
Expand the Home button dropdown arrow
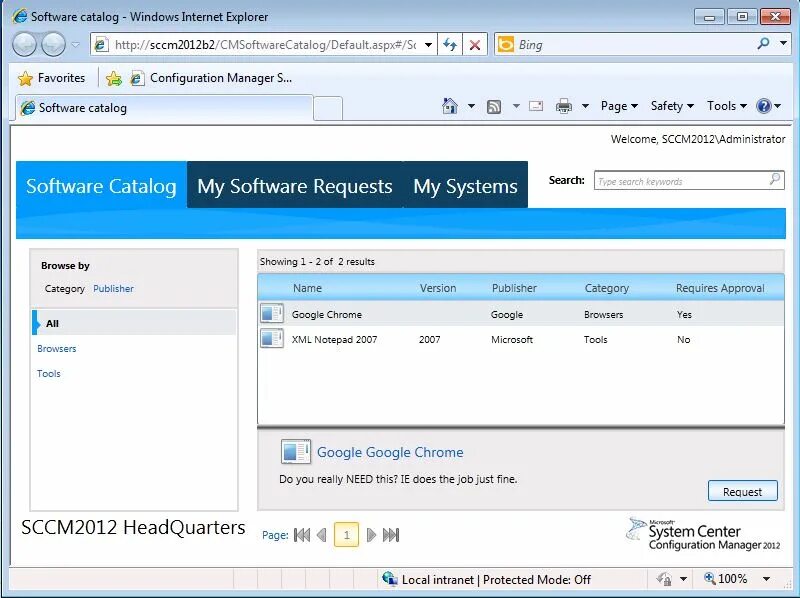pyautogui.click(x=471, y=106)
